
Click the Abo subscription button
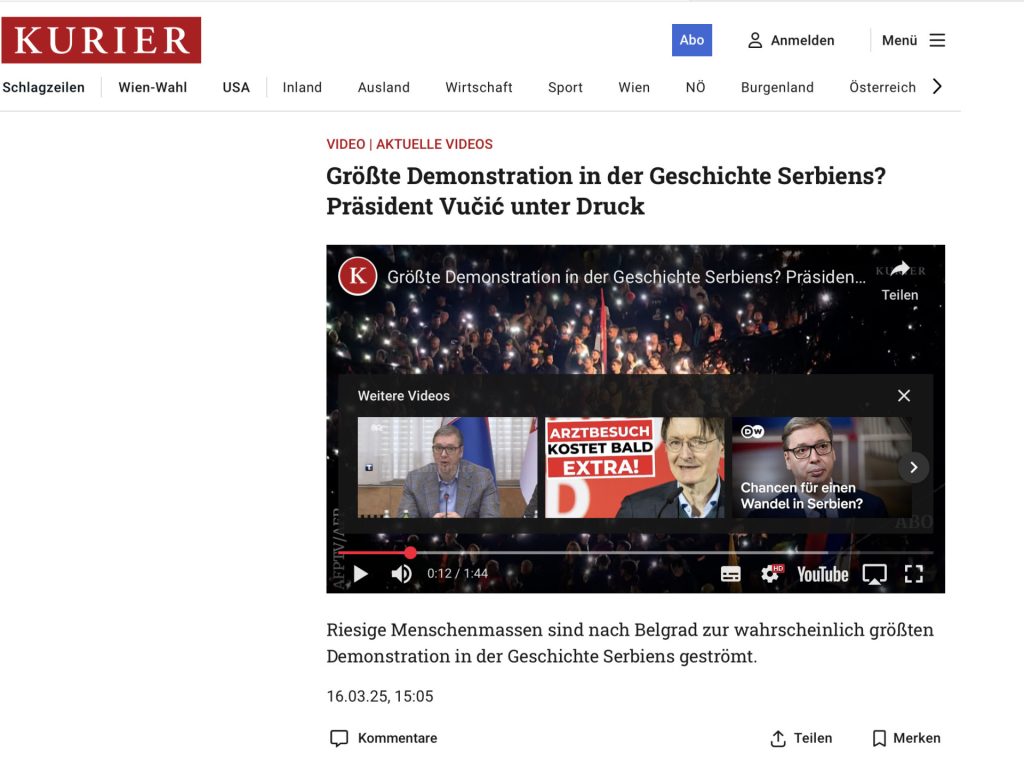pyautogui.click(x=692, y=40)
